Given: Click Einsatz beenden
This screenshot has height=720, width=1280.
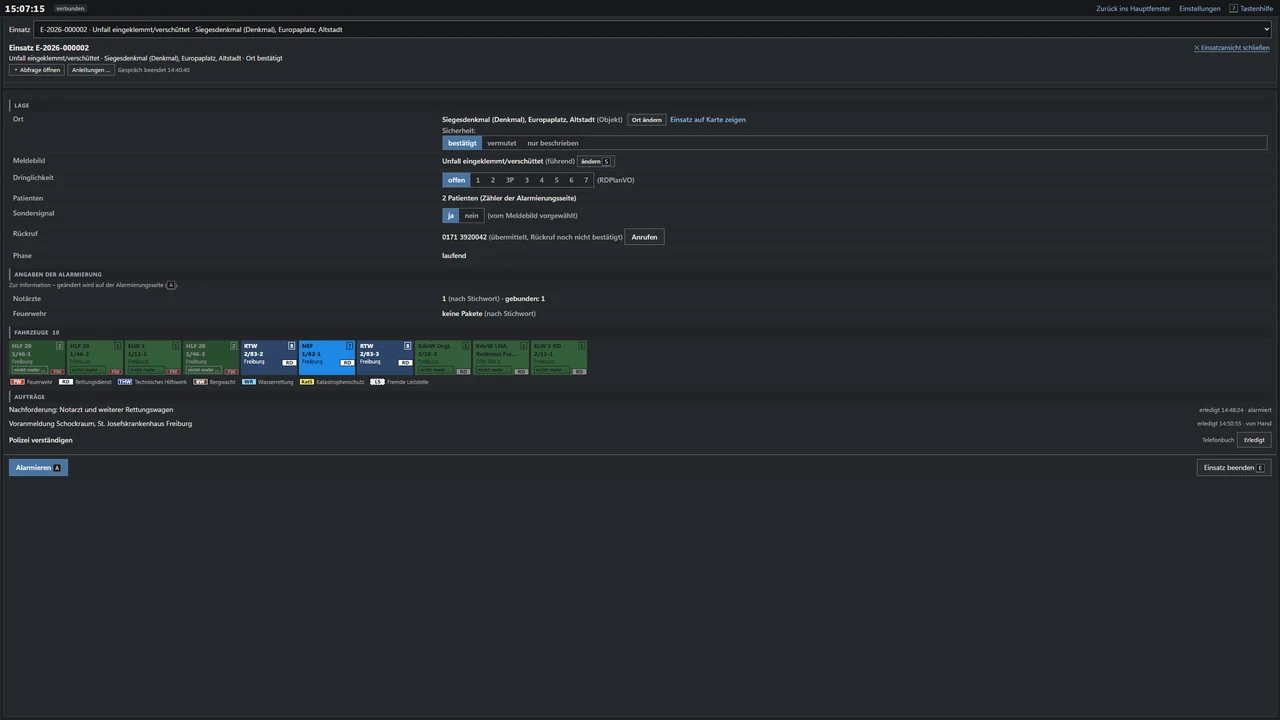Looking at the screenshot, I should click(x=1234, y=468).
